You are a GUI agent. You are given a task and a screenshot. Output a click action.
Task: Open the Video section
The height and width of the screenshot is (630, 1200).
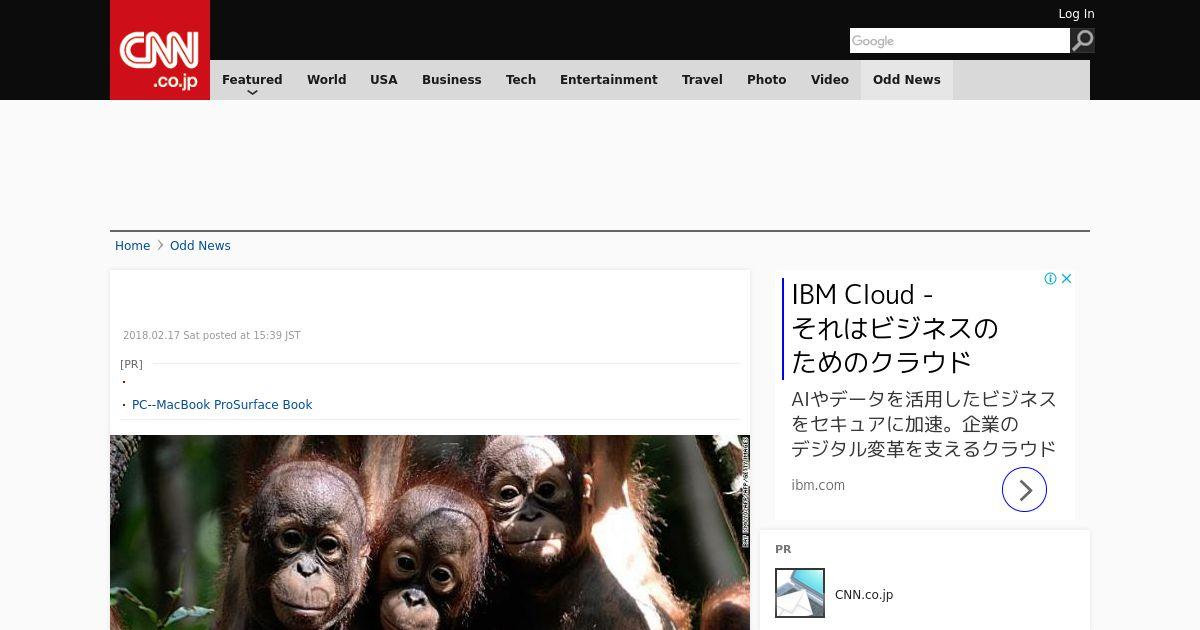coord(830,80)
